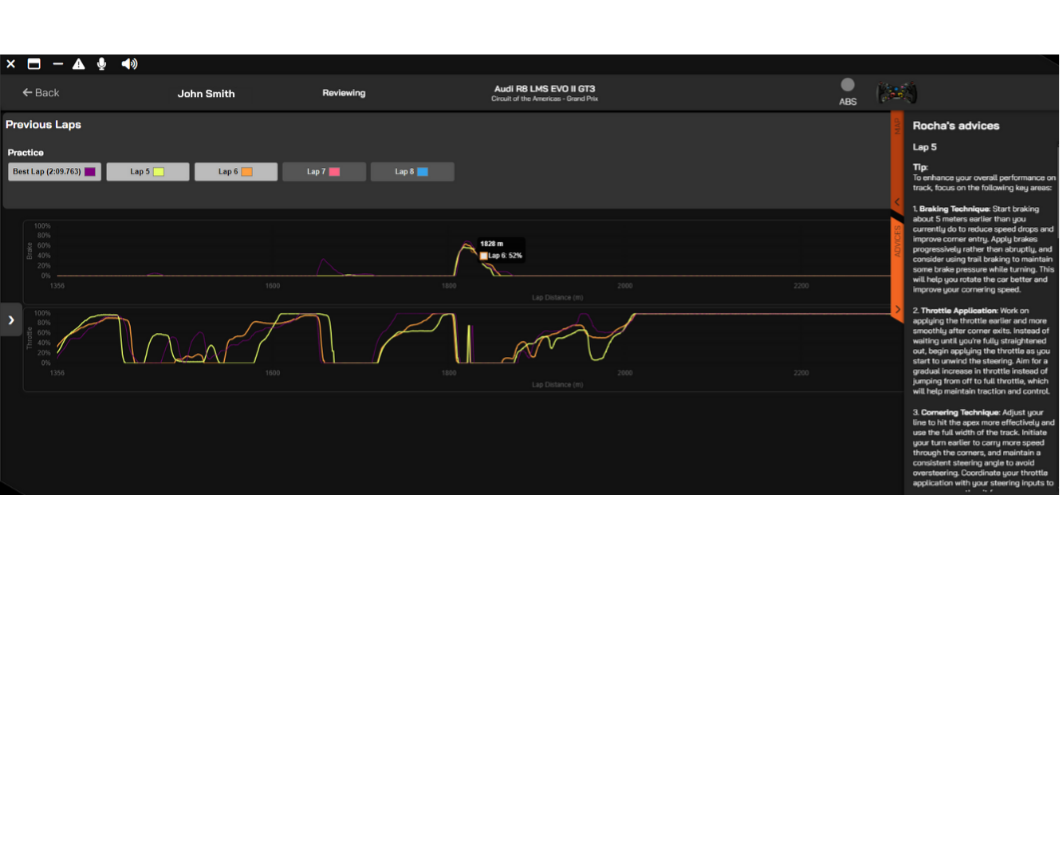Toggle visibility of Lap 5 on the chart
Image resolution: width=1063 pixels, height=862 pixels.
click(x=147, y=171)
